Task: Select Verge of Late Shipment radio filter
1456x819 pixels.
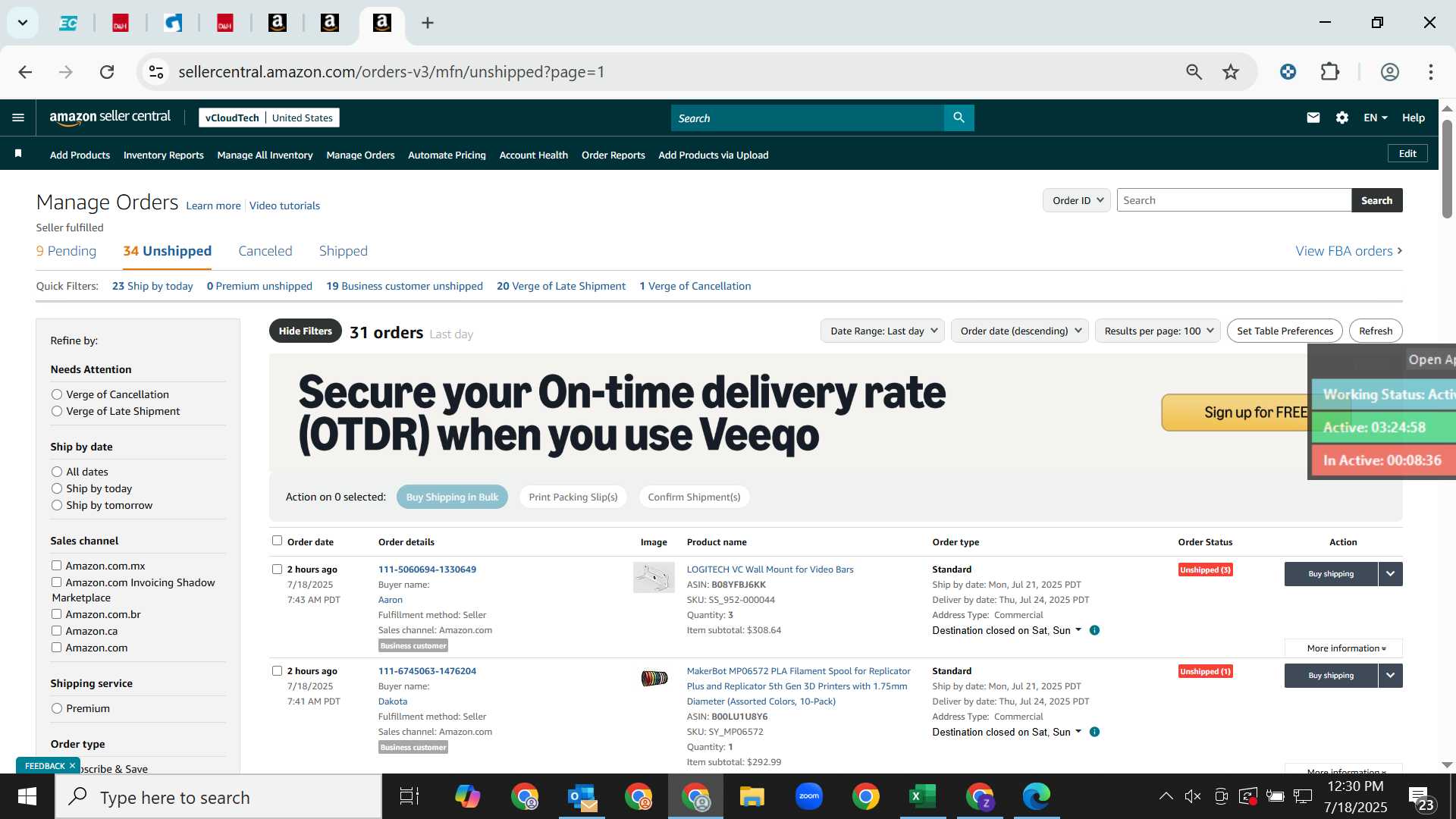Action: pos(57,411)
